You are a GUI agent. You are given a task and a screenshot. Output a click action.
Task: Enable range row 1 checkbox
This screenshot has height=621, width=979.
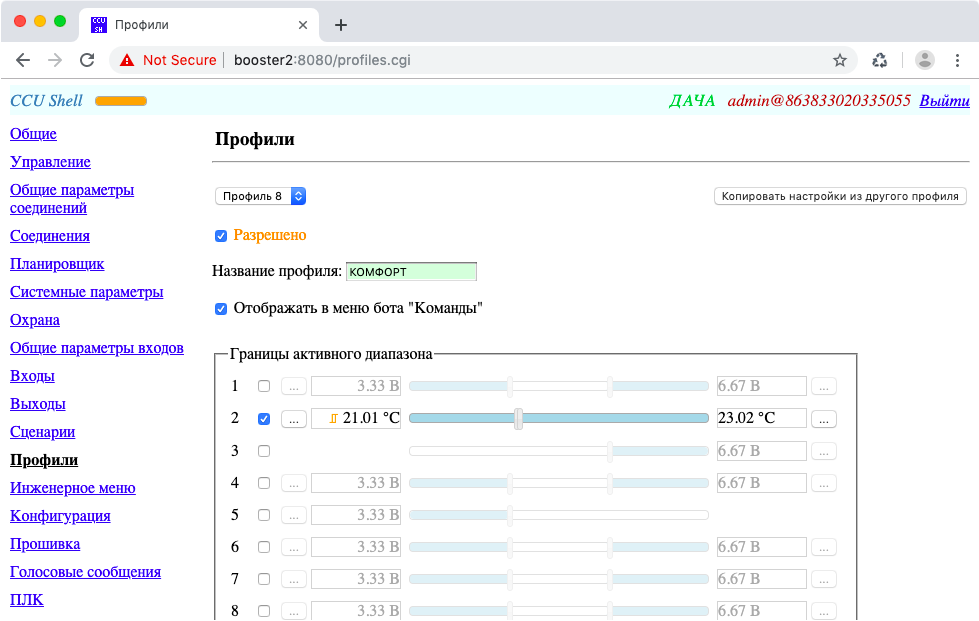point(264,386)
